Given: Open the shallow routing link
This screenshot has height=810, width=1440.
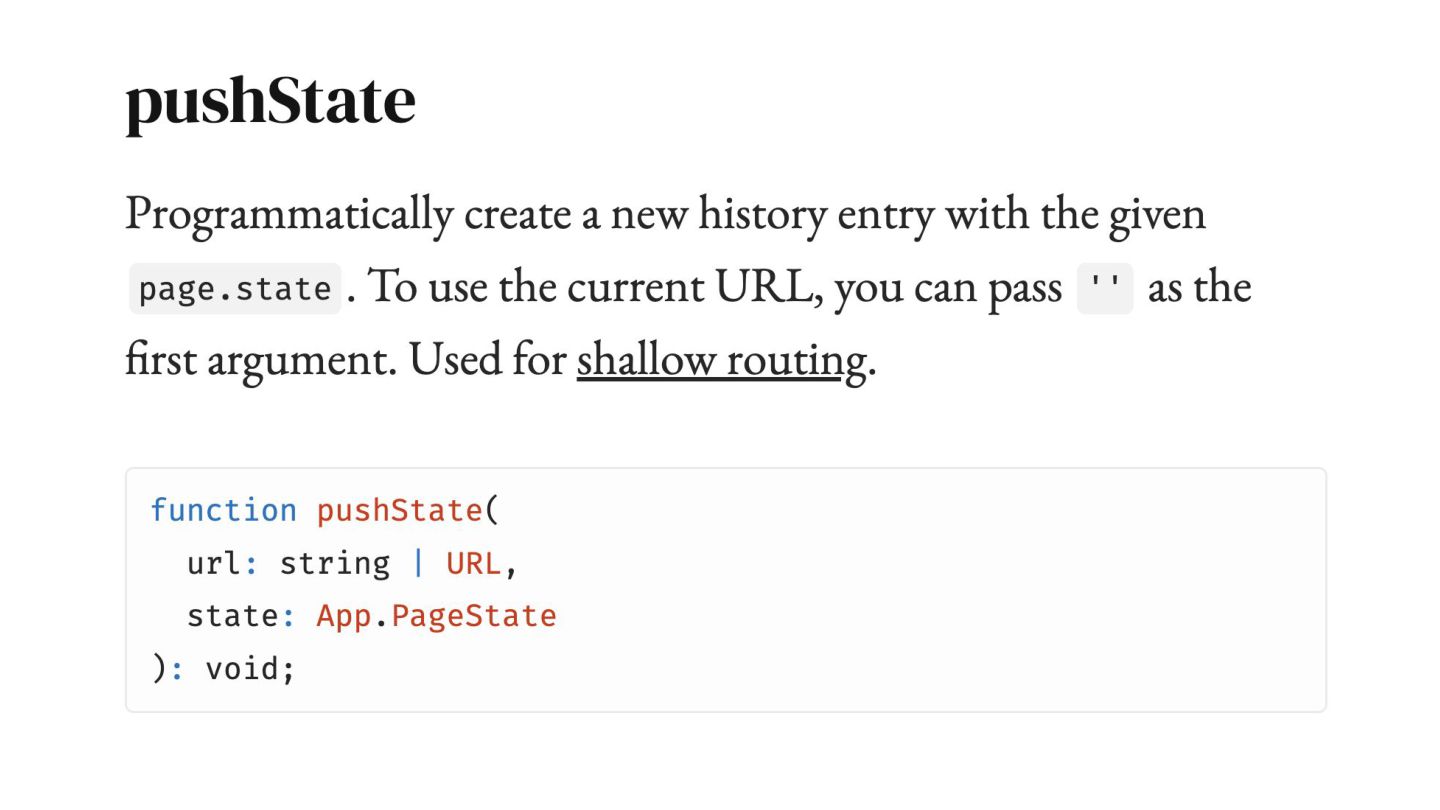Looking at the screenshot, I should [x=720, y=361].
